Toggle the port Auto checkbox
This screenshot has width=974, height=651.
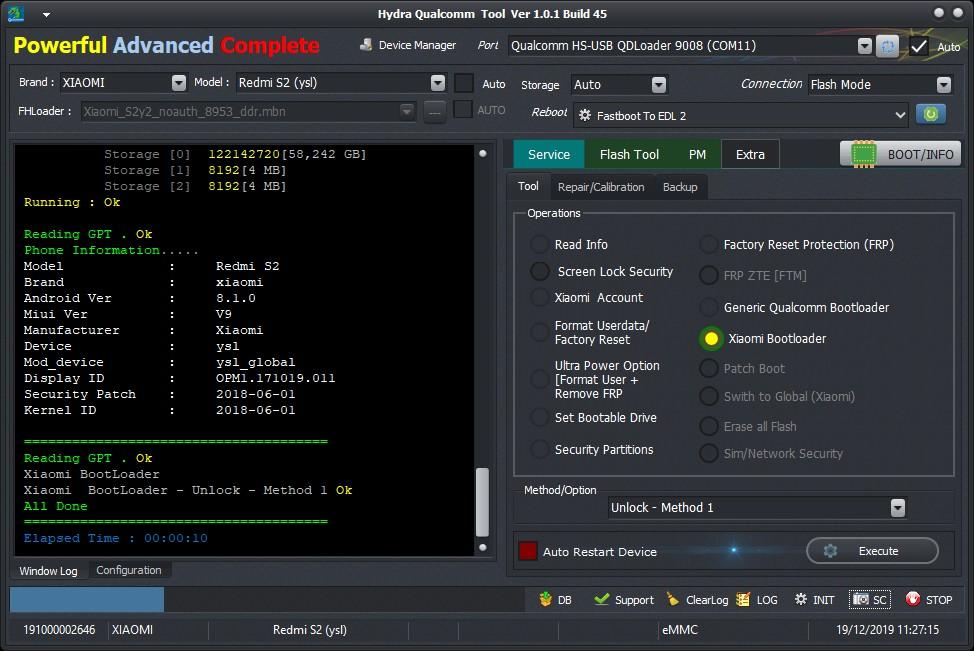coord(918,47)
